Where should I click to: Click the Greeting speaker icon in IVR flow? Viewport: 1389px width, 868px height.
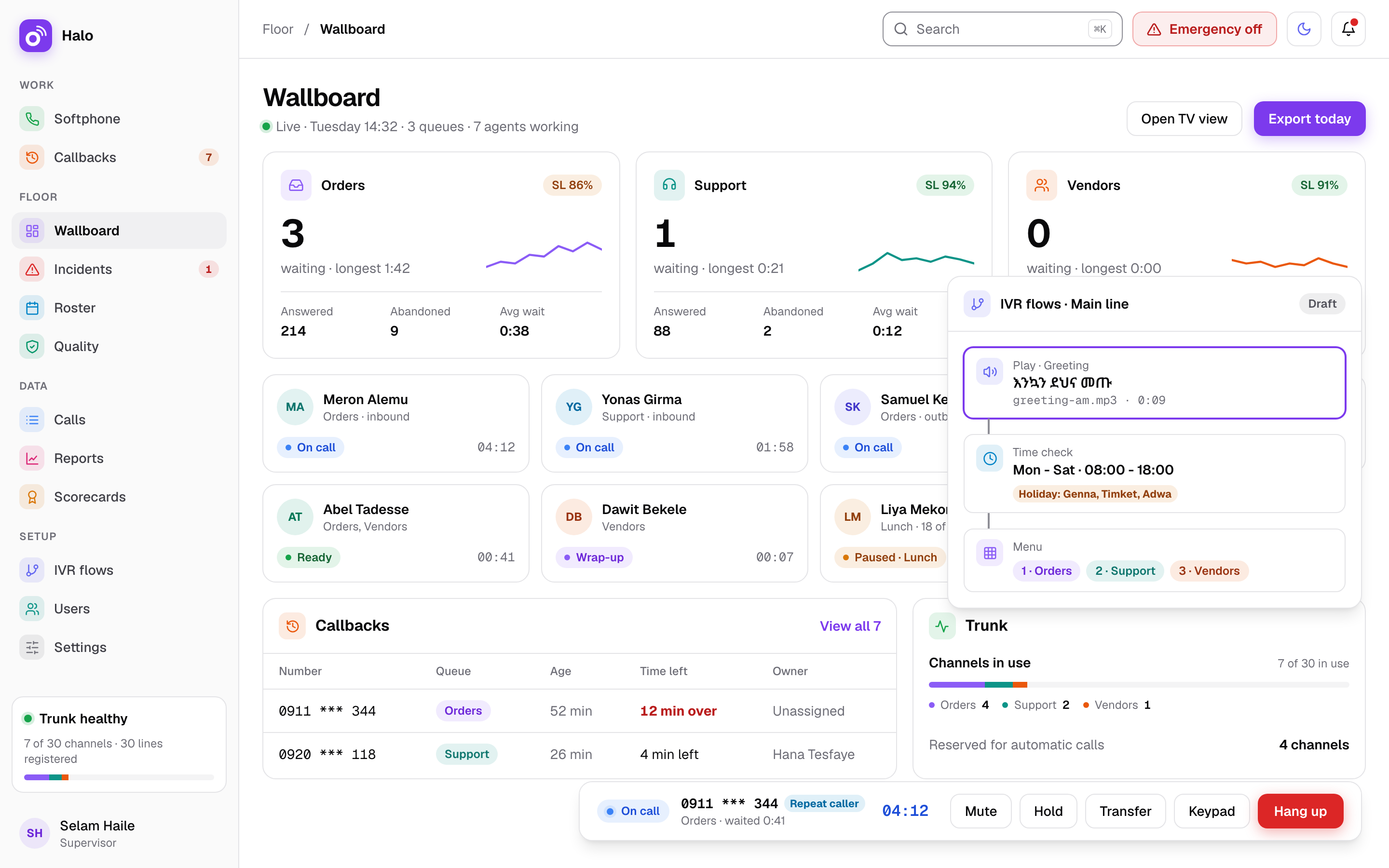pyautogui.click(x=990, y=372)
